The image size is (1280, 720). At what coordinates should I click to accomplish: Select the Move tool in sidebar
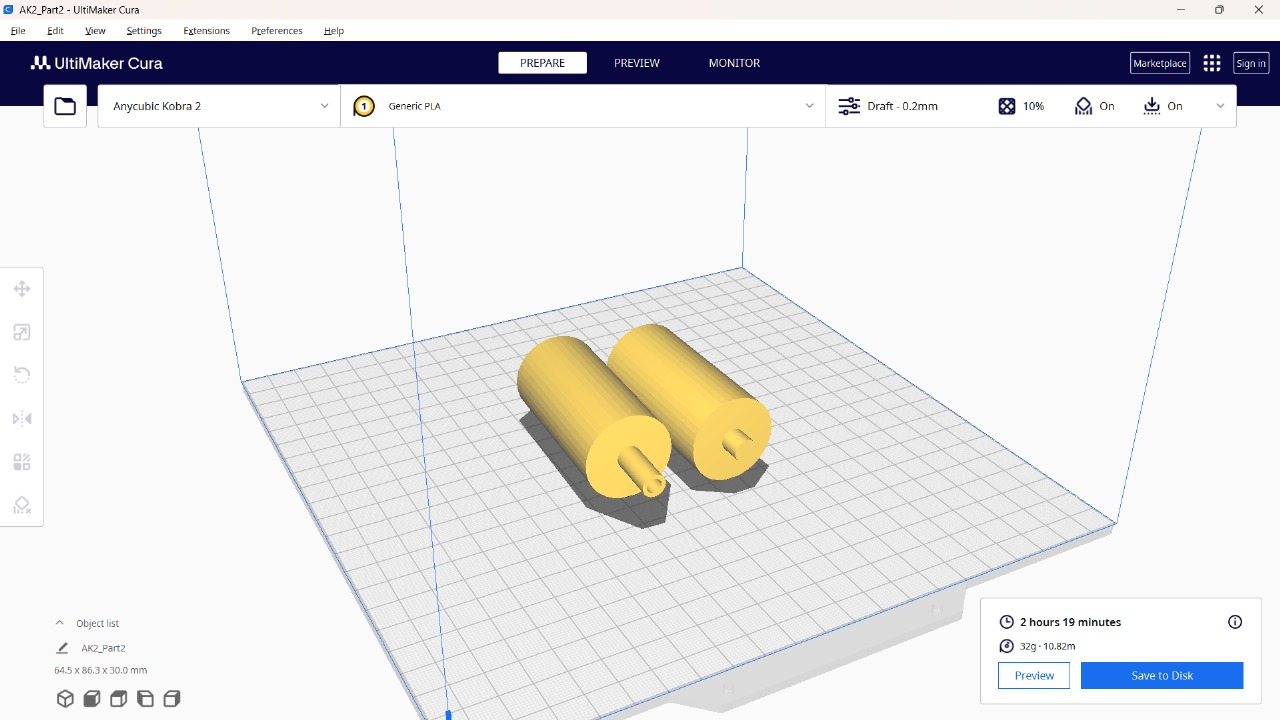tap(22, 289)
